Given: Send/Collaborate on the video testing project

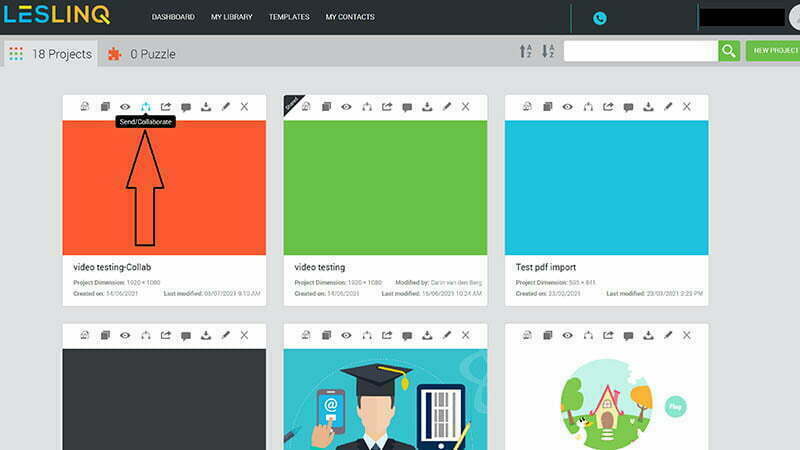Looking at the screenshot, I should pyautogui.click(x=367, y=107).
